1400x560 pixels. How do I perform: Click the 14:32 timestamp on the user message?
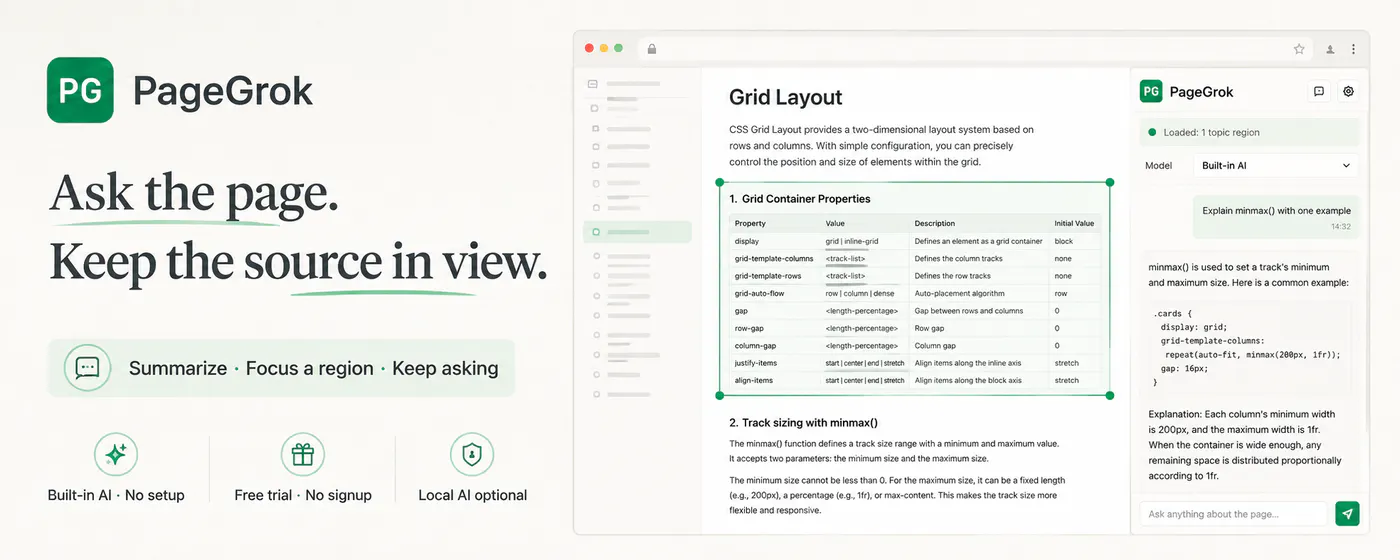[x=1341, y=227]
